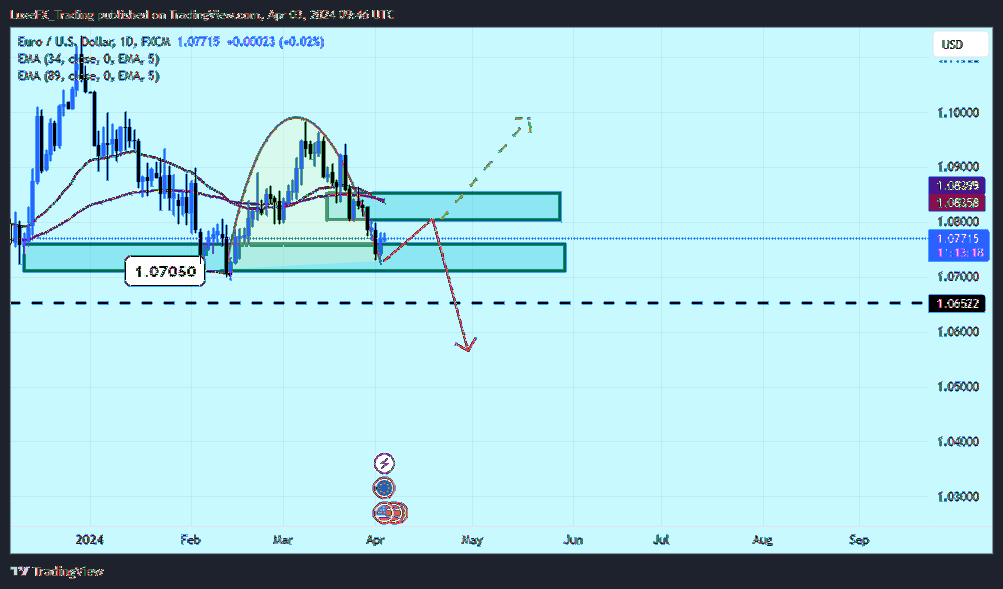
Task: Click the May label on time axis
Action: click(x=472, y=540)
